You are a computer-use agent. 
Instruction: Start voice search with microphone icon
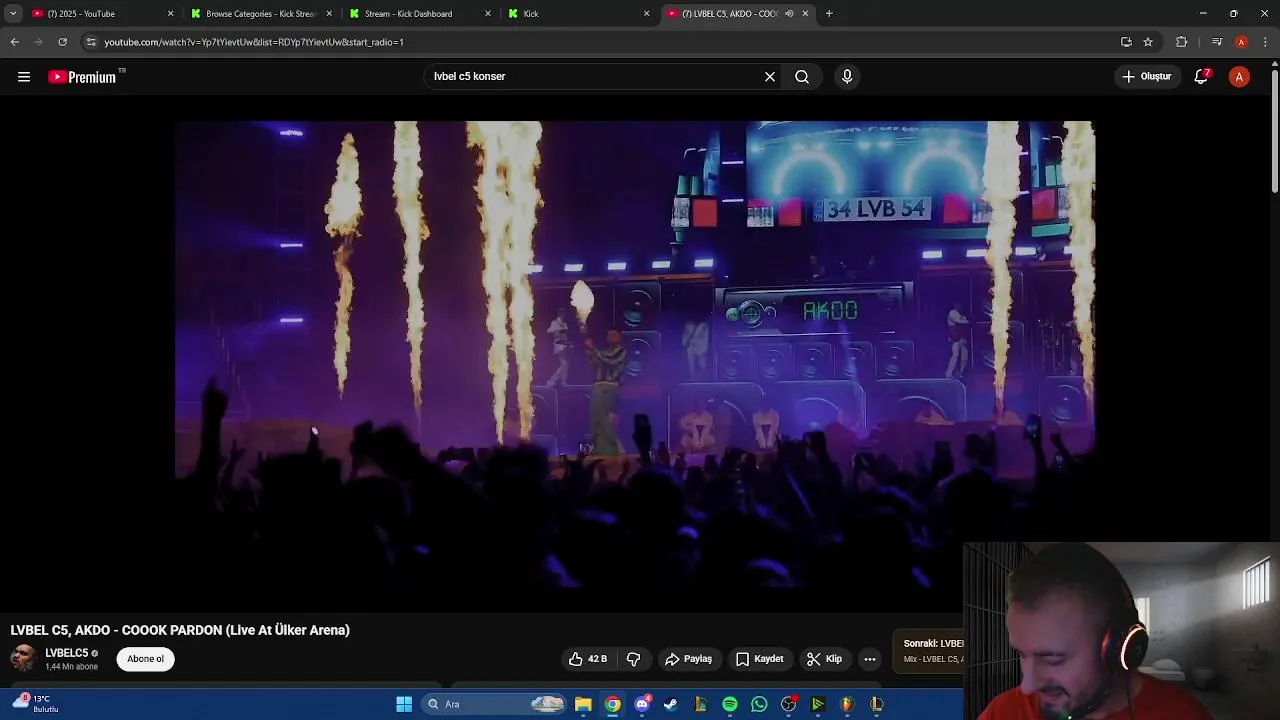[x=847, y=77]
